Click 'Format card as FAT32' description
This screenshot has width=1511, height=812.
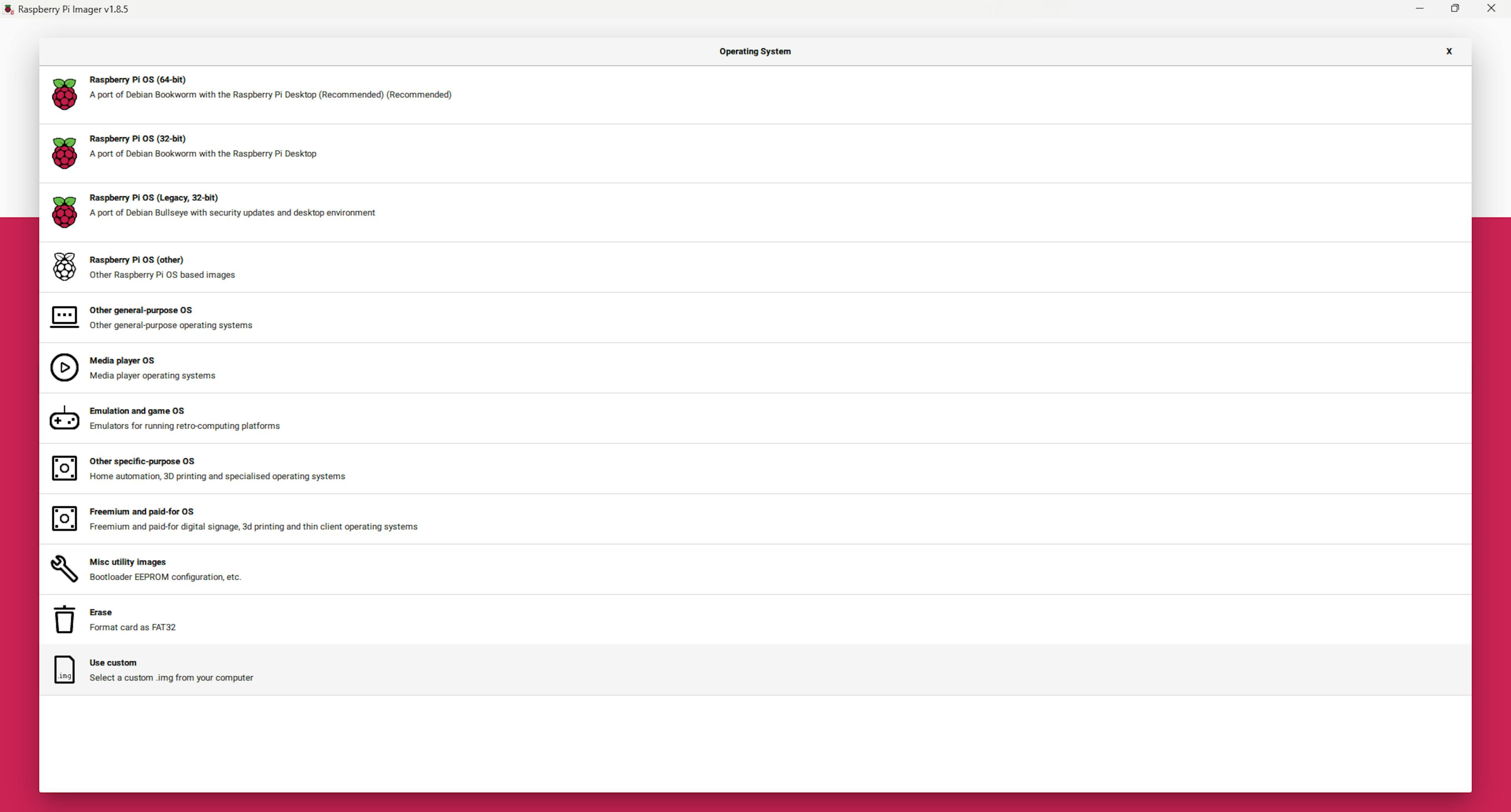click(x=133, y=628)
